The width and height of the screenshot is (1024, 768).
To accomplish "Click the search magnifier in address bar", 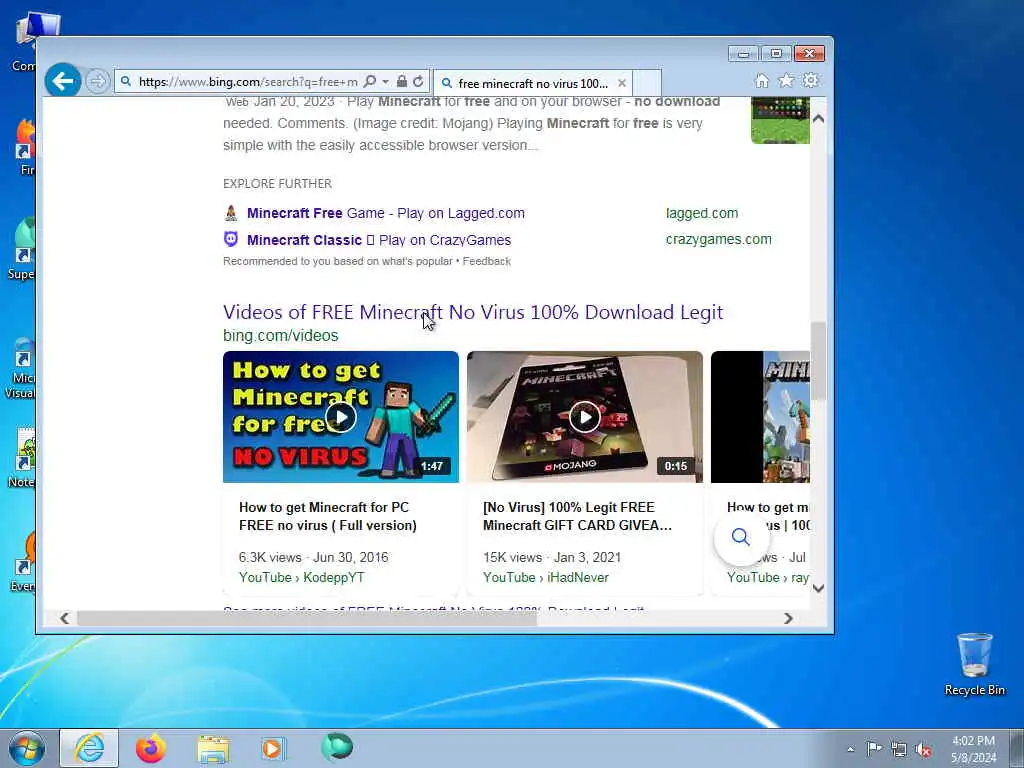I will click(370, 81).
